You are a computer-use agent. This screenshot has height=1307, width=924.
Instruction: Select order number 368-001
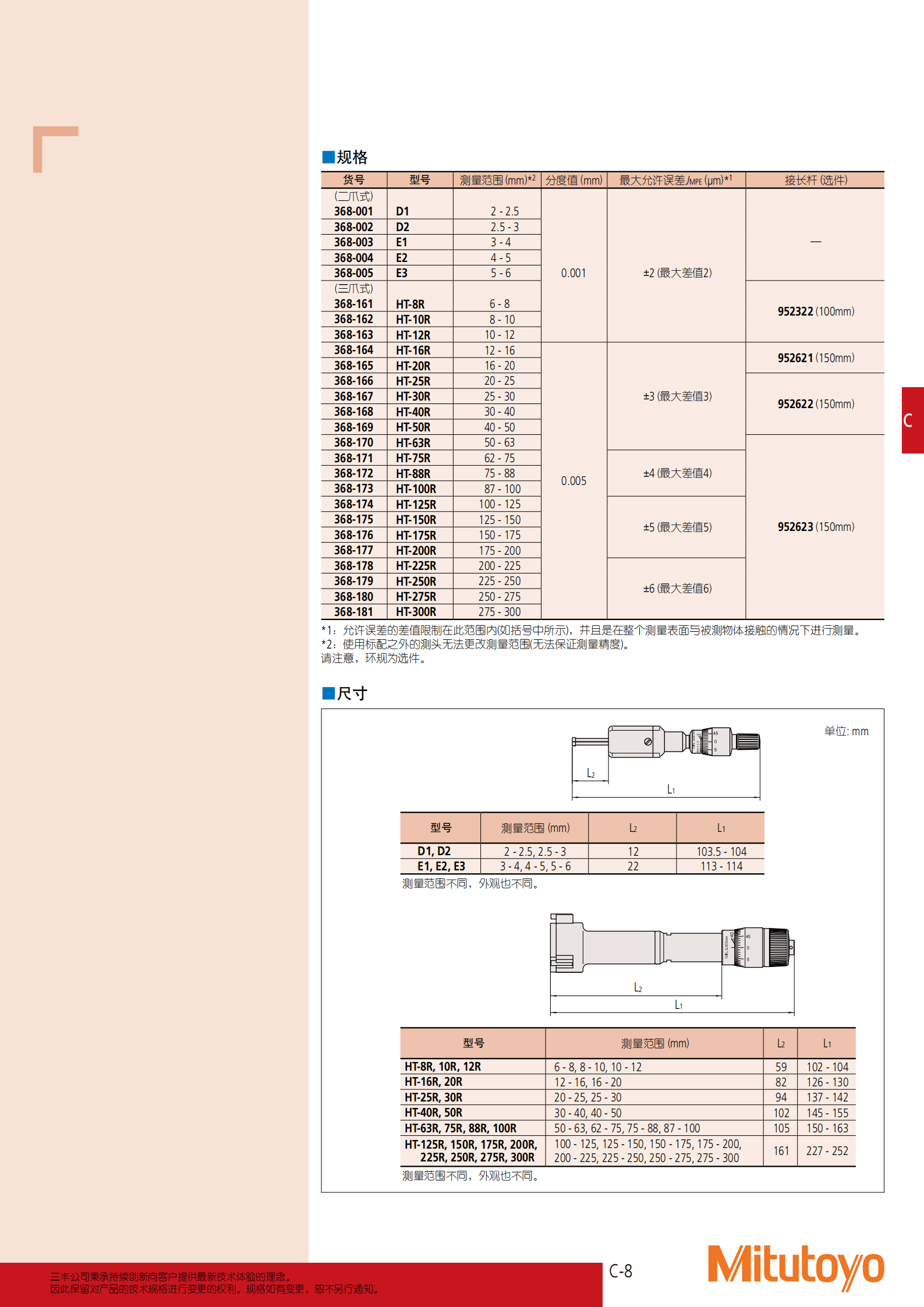click(353, 211)
